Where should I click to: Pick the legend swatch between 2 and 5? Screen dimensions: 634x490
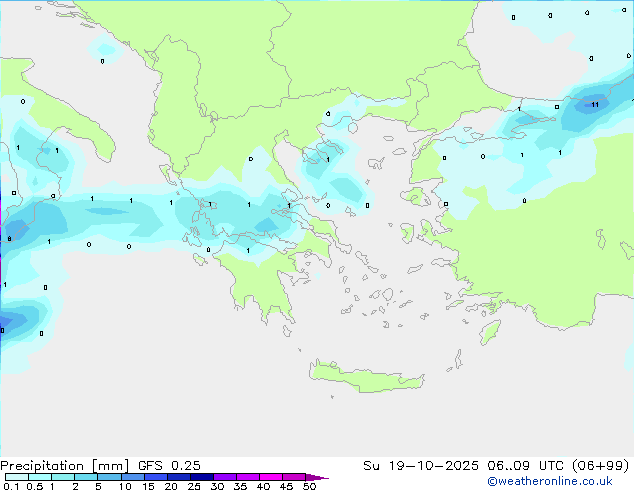coord(86,477)
